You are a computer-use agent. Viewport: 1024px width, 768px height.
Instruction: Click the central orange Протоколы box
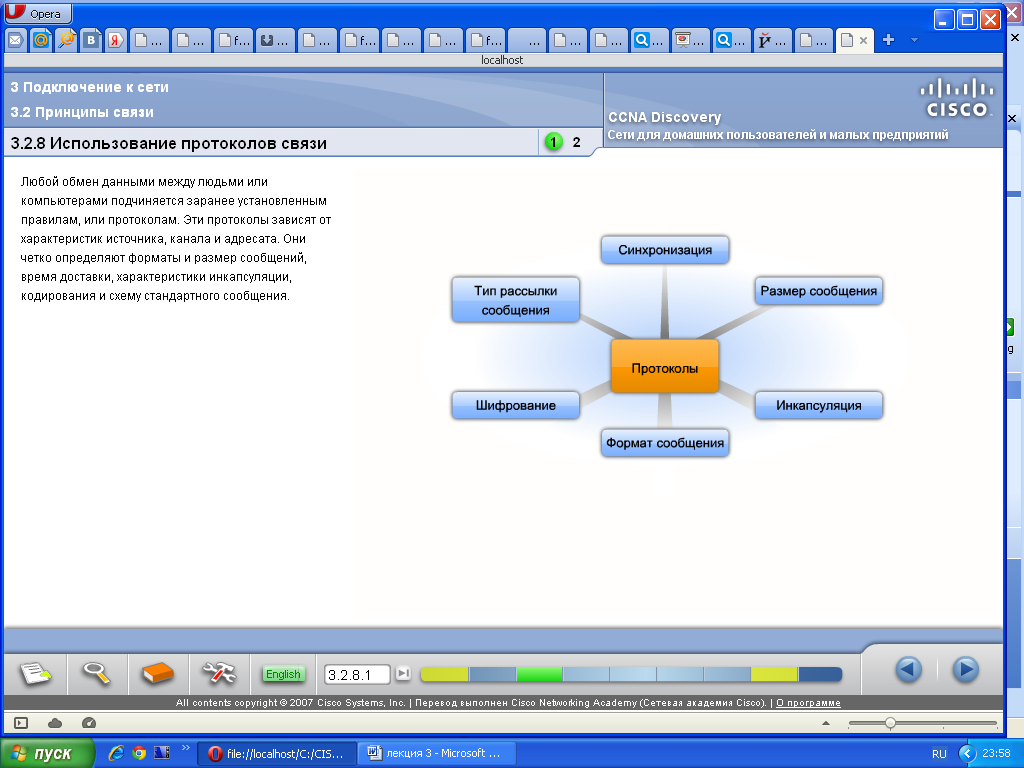(665, 367)
